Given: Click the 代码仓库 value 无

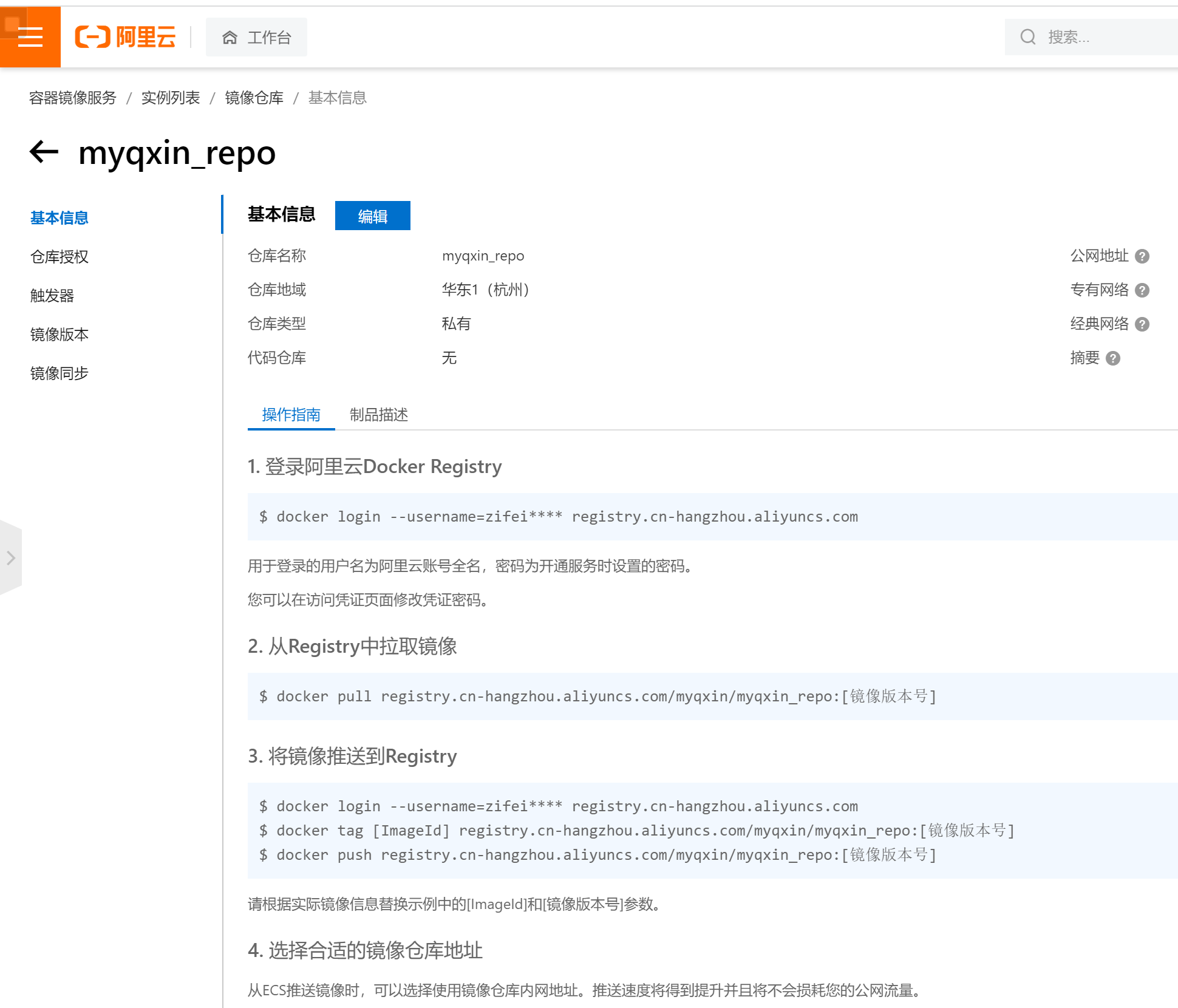Looking at the screenshot, I should pyautogui.click(x=449, y=358).
